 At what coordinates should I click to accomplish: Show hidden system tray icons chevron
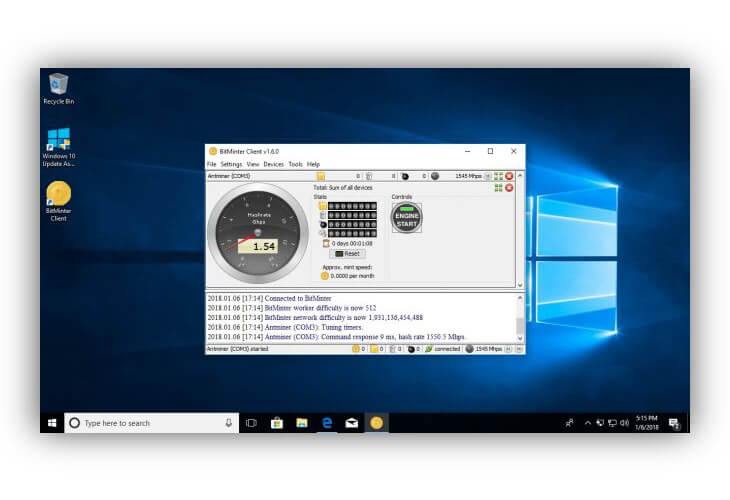pyautogui.click(x=588, y=423)
